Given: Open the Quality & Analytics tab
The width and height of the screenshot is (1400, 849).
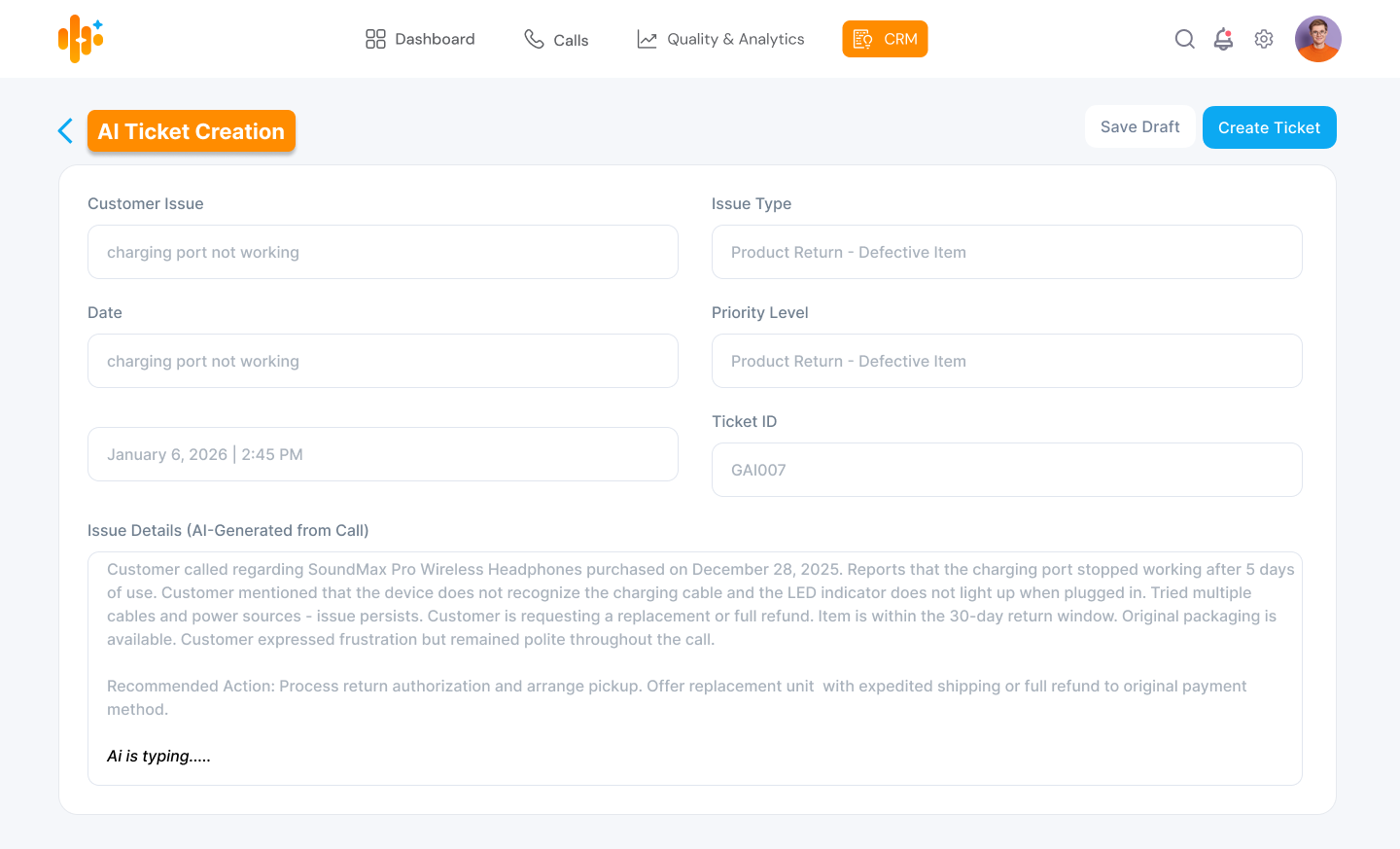Looking at the screenshot, I should click(x=735, y=39).
